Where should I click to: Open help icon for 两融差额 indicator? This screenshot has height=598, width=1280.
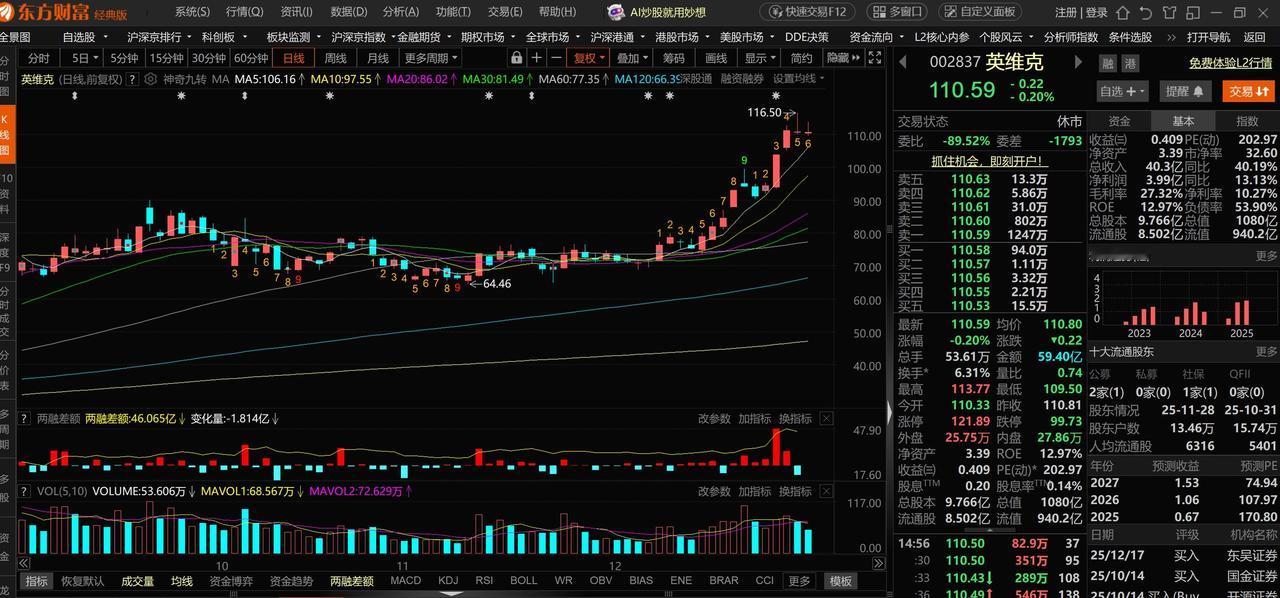point(24,419)
